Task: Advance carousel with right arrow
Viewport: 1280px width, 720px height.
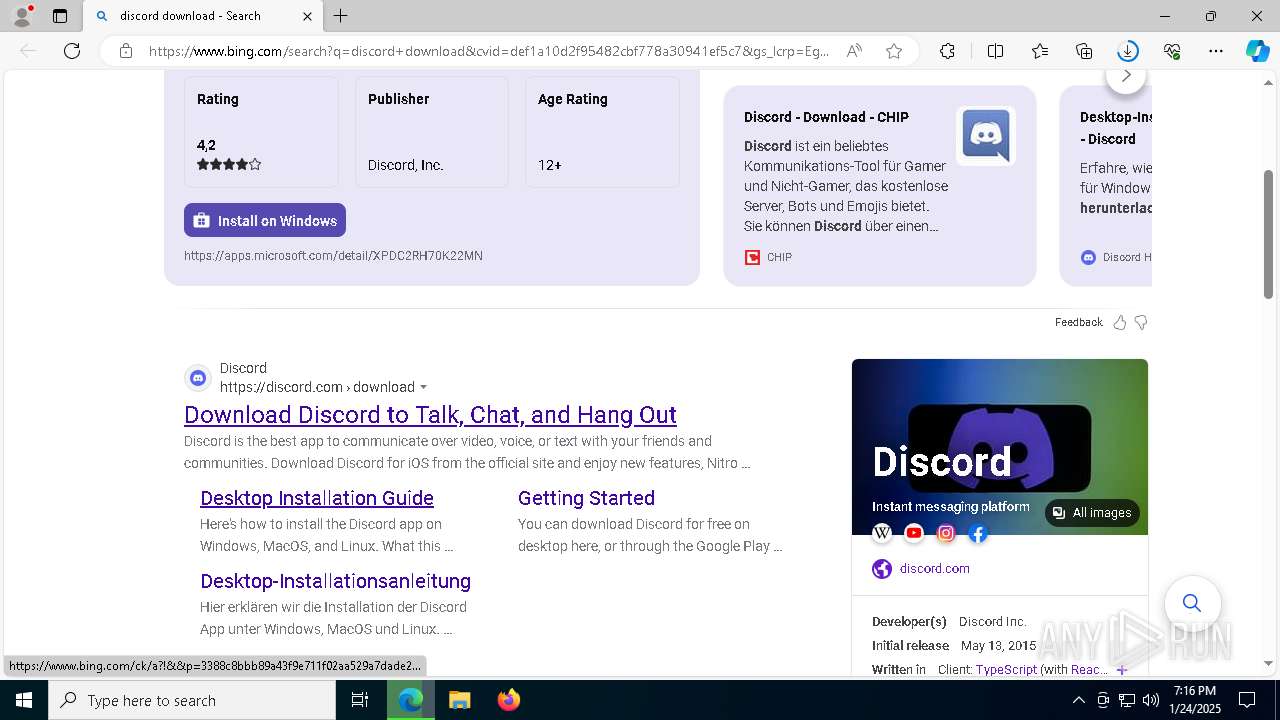Action: click(1126, 77)
